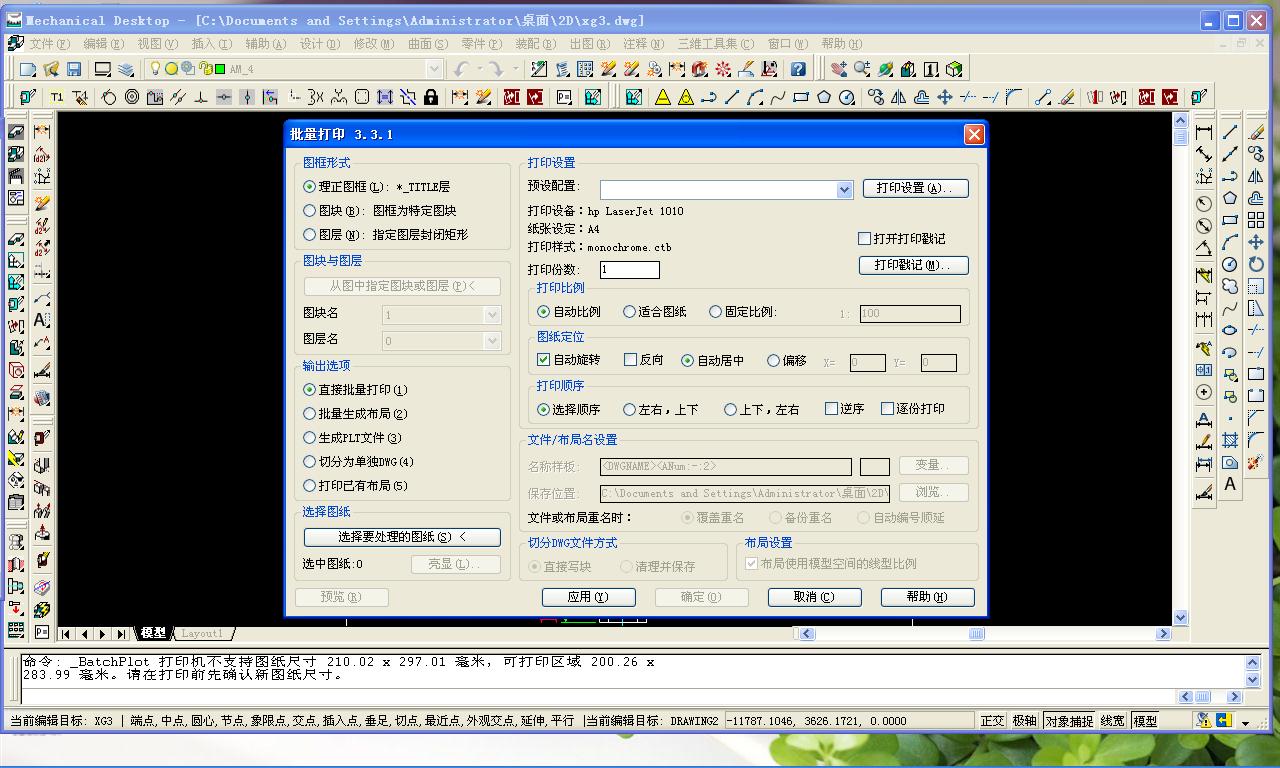This screenshot has width=1280, height=768.
Task: Select the Polygon tool in the top toolbar
Action: point(824,97)
